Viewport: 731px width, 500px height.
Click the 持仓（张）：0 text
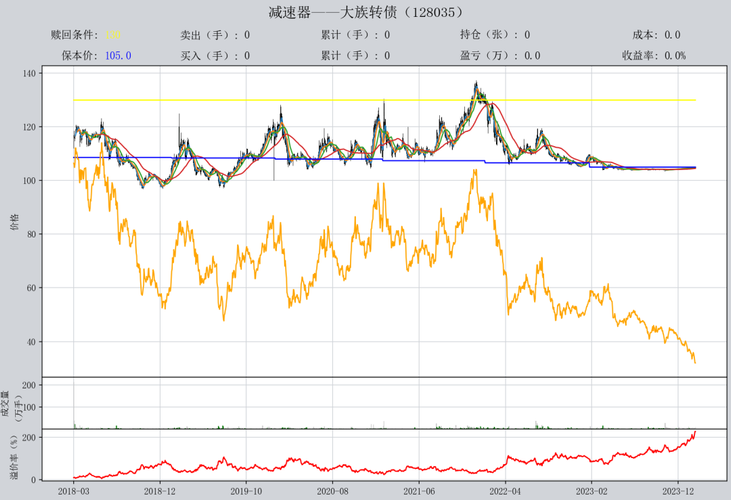tap(495, 35)
